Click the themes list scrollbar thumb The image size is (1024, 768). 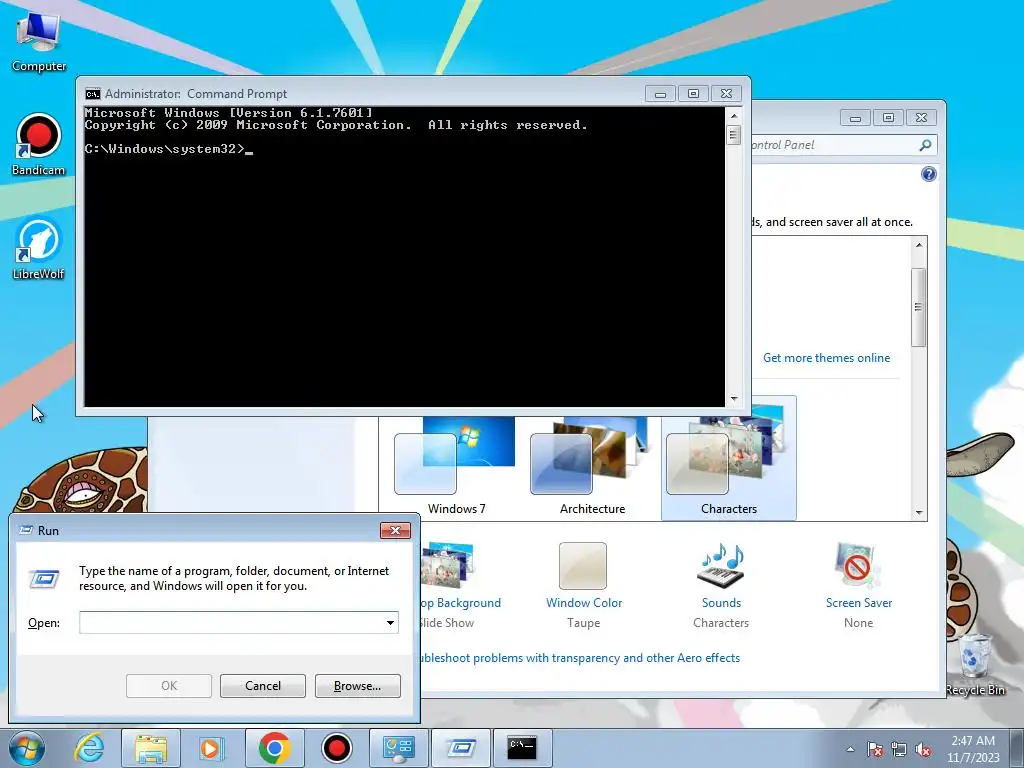point(919,307)
